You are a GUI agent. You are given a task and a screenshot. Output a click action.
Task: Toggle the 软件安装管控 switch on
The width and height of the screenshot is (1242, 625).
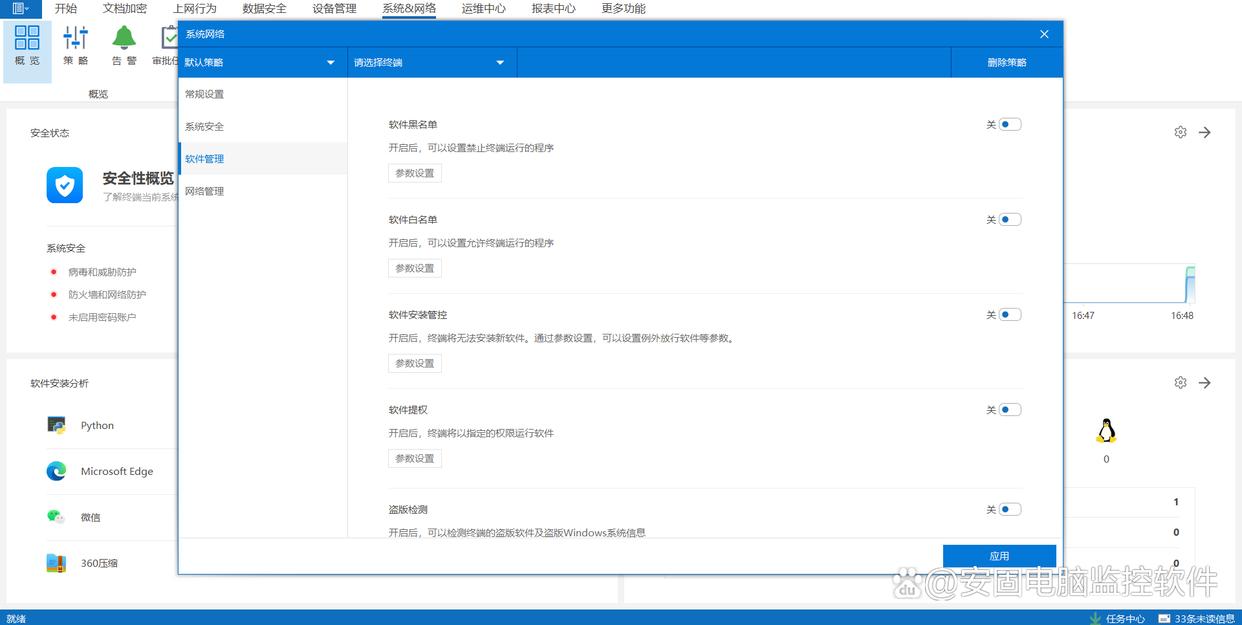coord(1009,315)
